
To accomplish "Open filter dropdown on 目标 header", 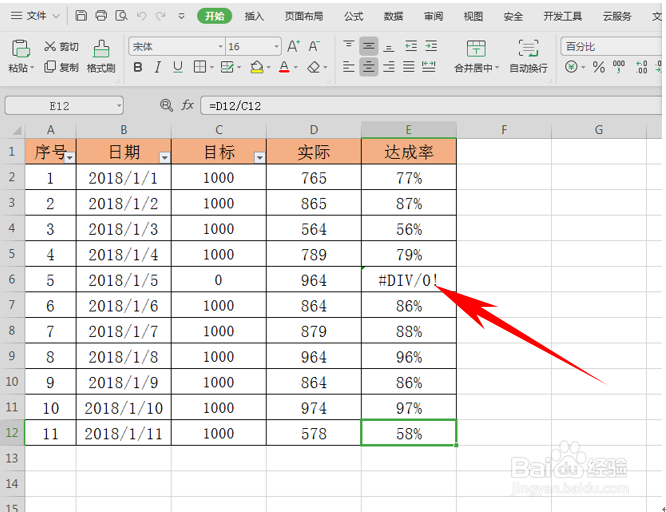I will [x=260, y=158].
